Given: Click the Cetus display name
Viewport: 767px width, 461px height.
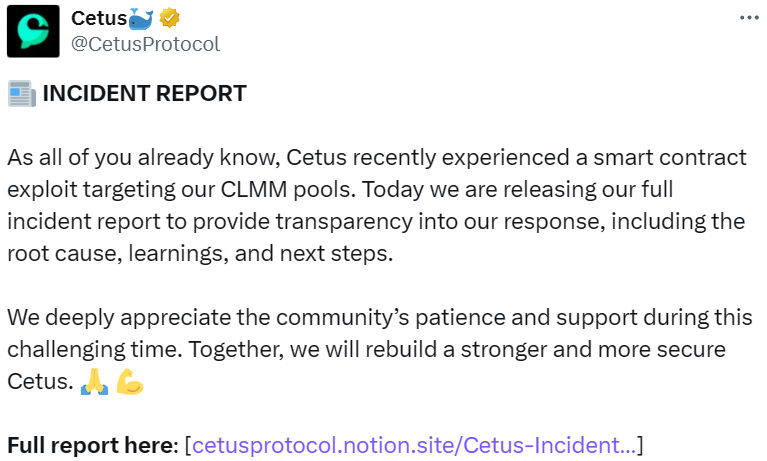Looking at the screenshot, I should (x=99, y=18).
